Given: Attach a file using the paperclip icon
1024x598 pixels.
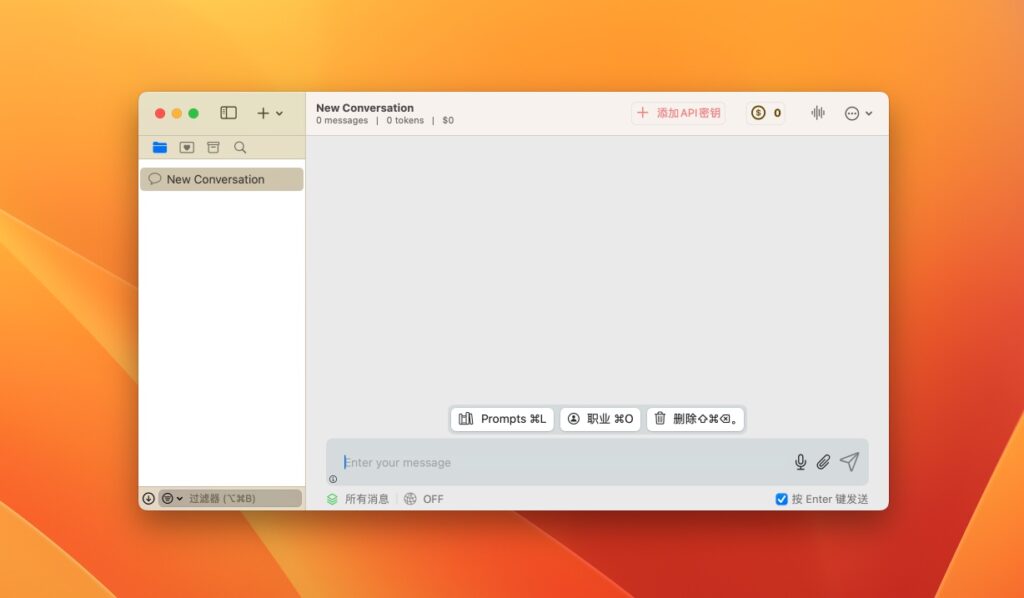Looking at the screenshot, I should click(x=823, y=462).
